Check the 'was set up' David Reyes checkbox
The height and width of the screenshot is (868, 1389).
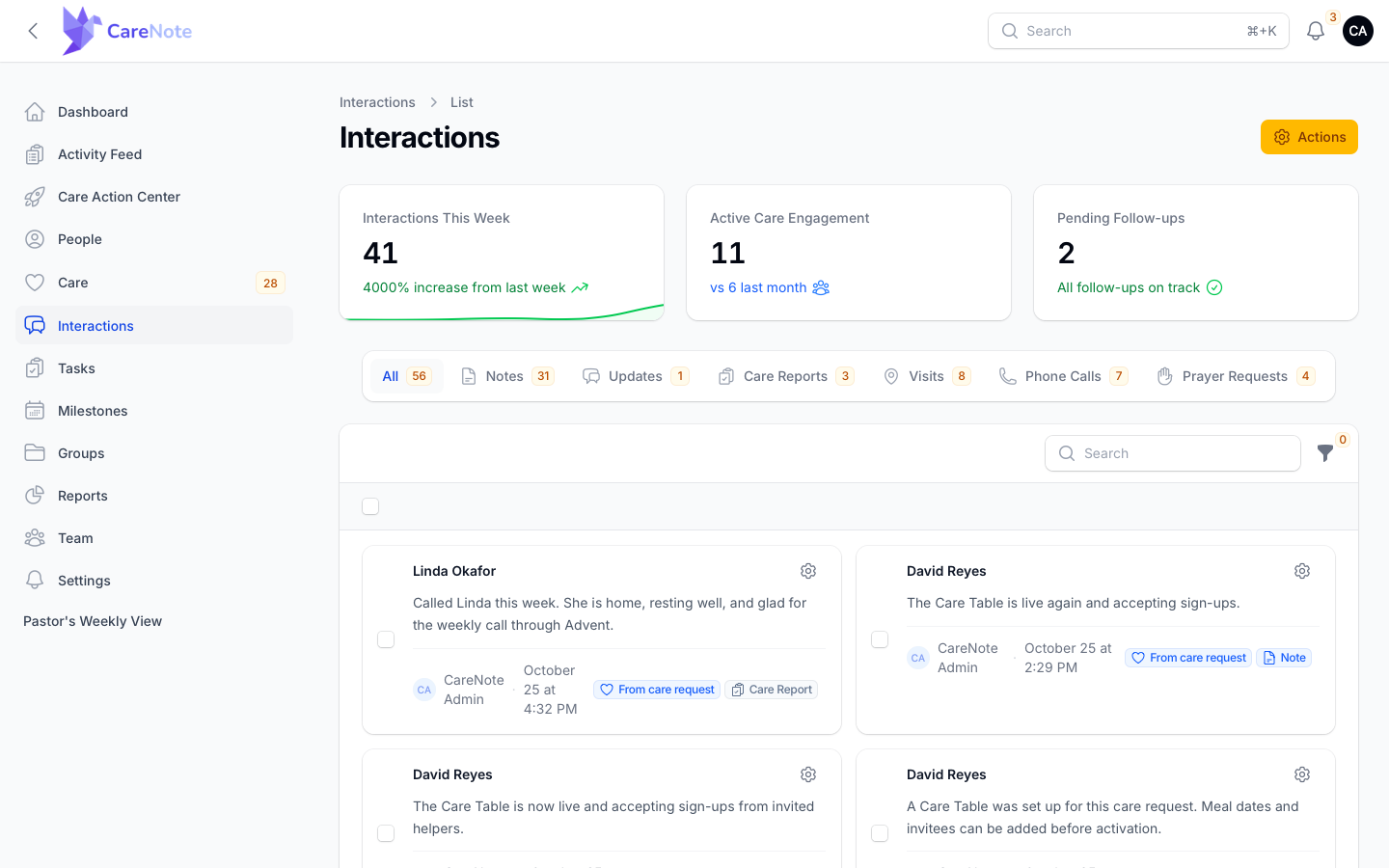click(x=880, y=833)
